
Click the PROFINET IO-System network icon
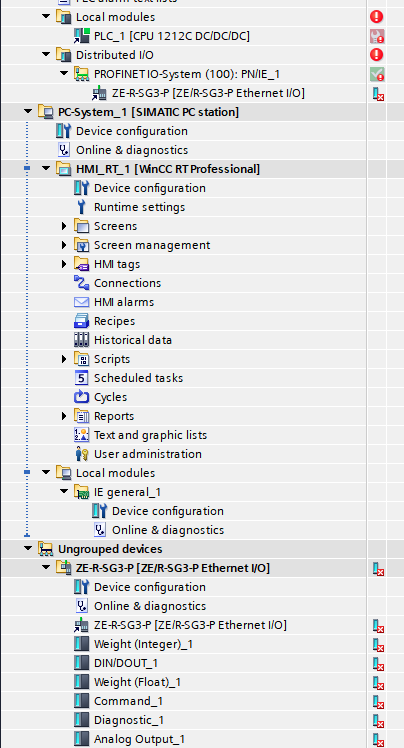pos(82,74)
